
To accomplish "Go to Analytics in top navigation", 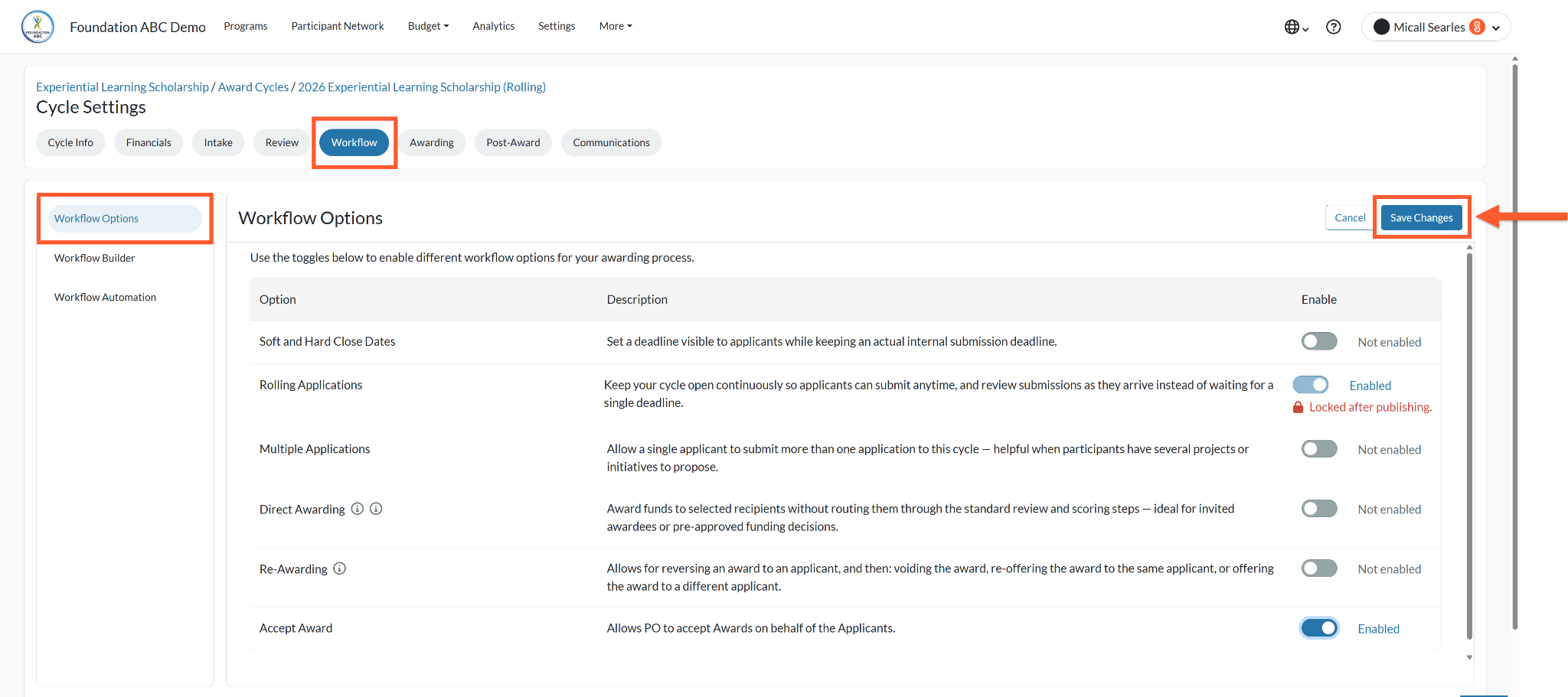I will 494,26.
